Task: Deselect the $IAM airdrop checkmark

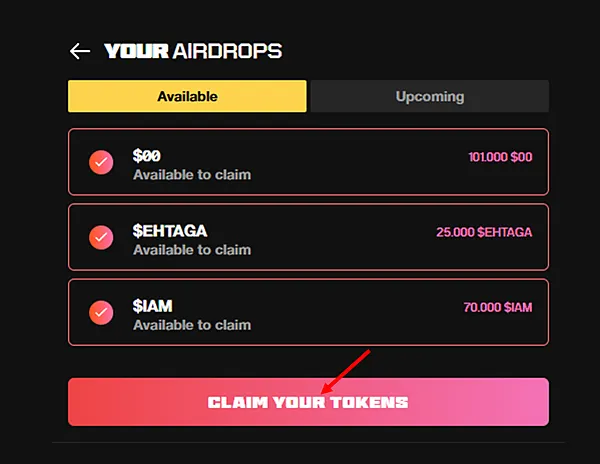Action: coord(101,312)
